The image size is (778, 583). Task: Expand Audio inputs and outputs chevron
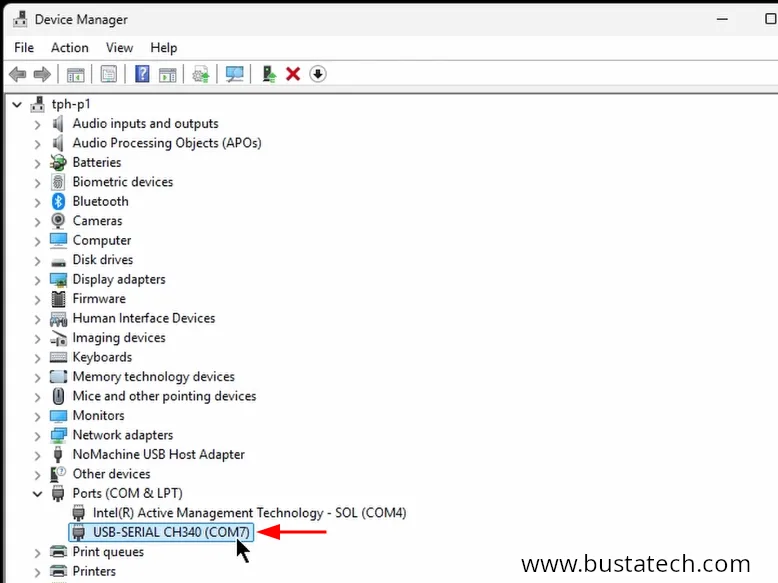click(x=37, y=125)
